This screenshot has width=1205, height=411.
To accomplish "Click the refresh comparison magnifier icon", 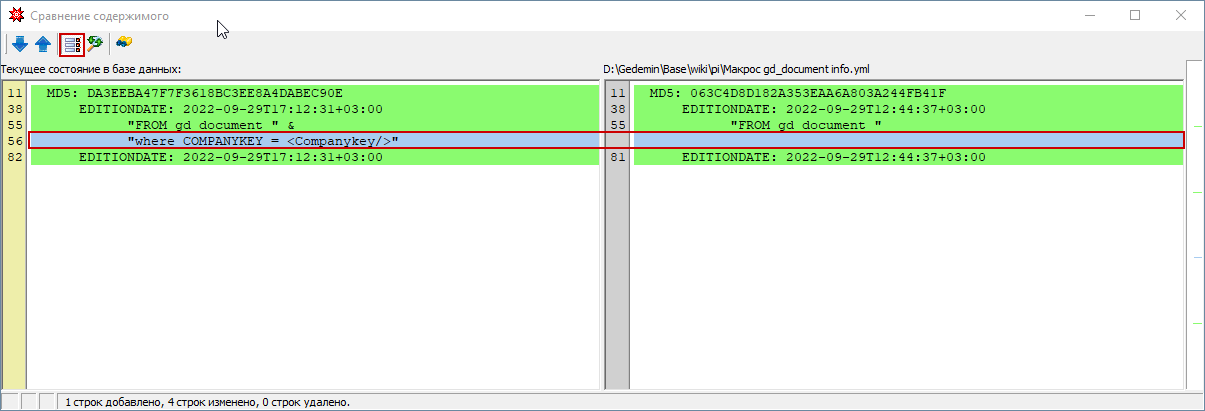I will click(96, 43).
